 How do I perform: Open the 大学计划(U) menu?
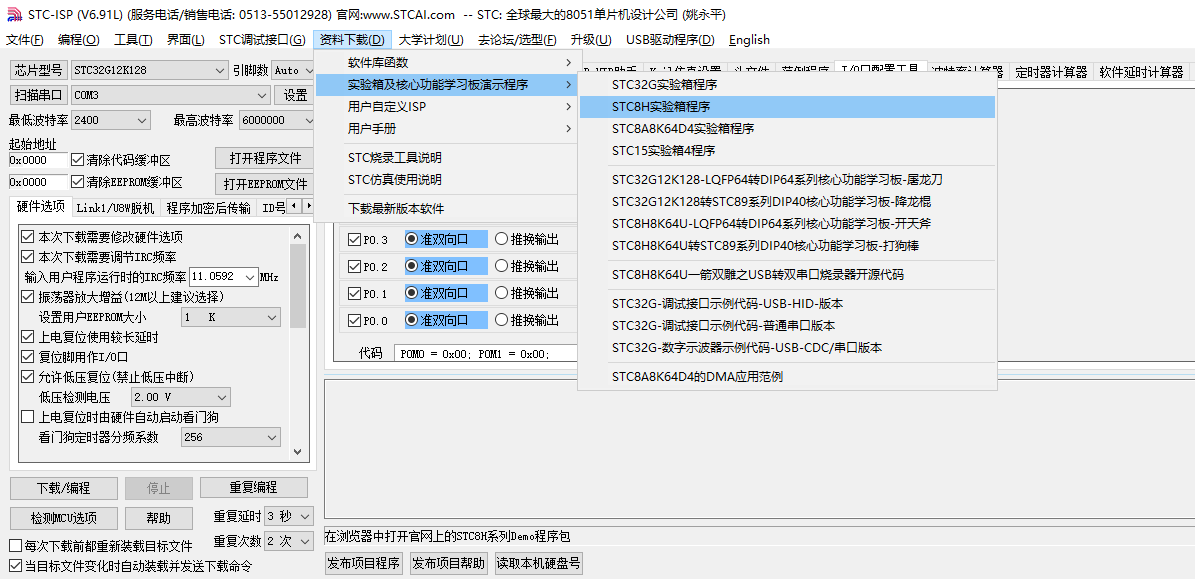(431, 40)
